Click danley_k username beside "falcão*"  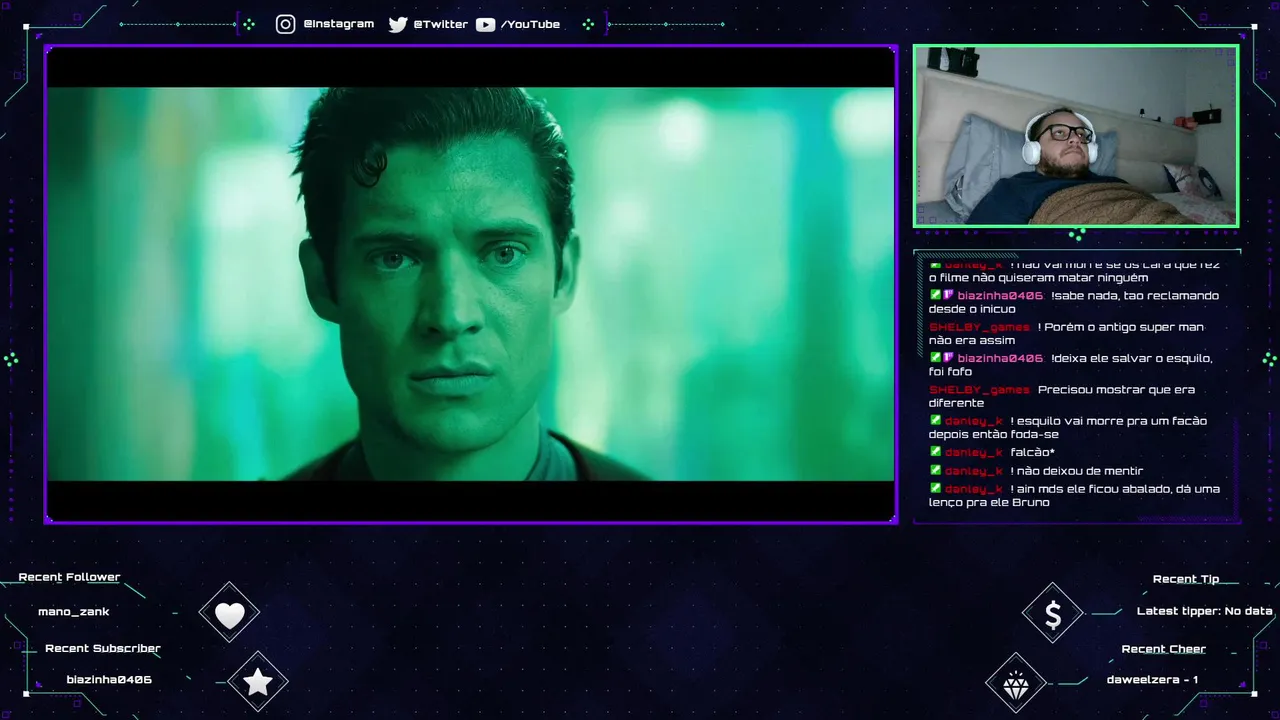974,452
